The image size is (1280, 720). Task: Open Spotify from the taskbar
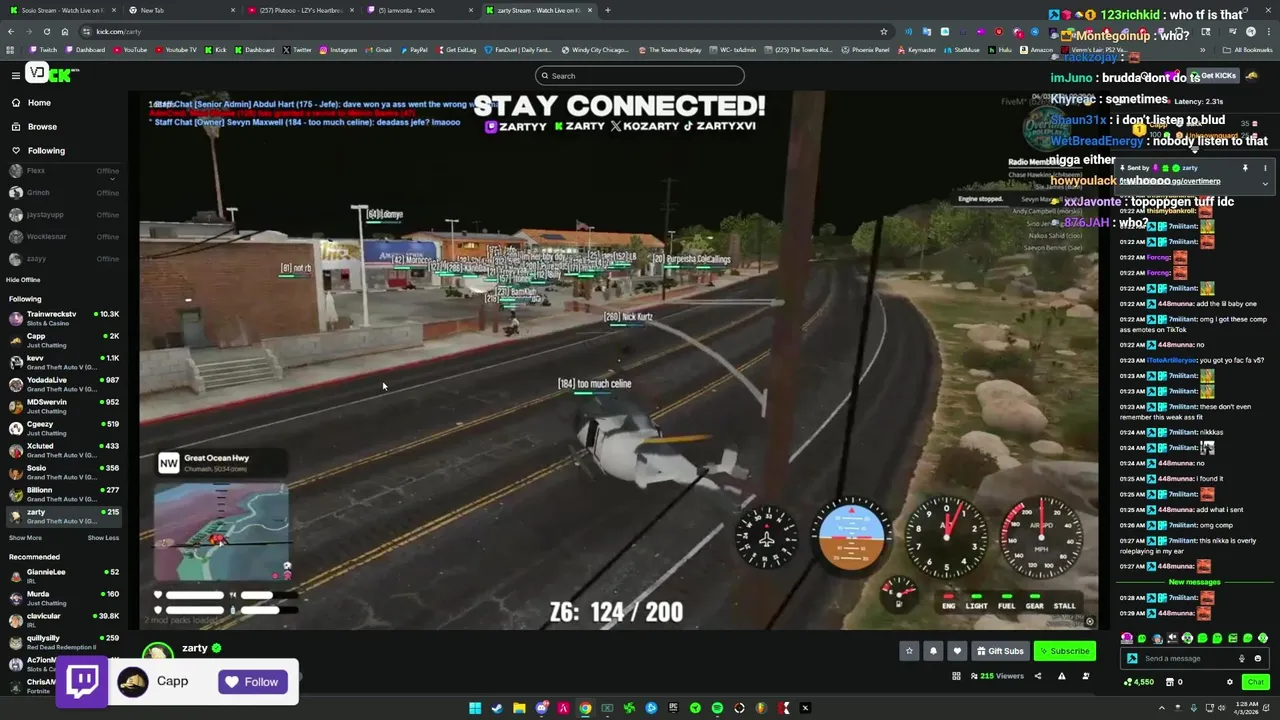click(717, 708)
